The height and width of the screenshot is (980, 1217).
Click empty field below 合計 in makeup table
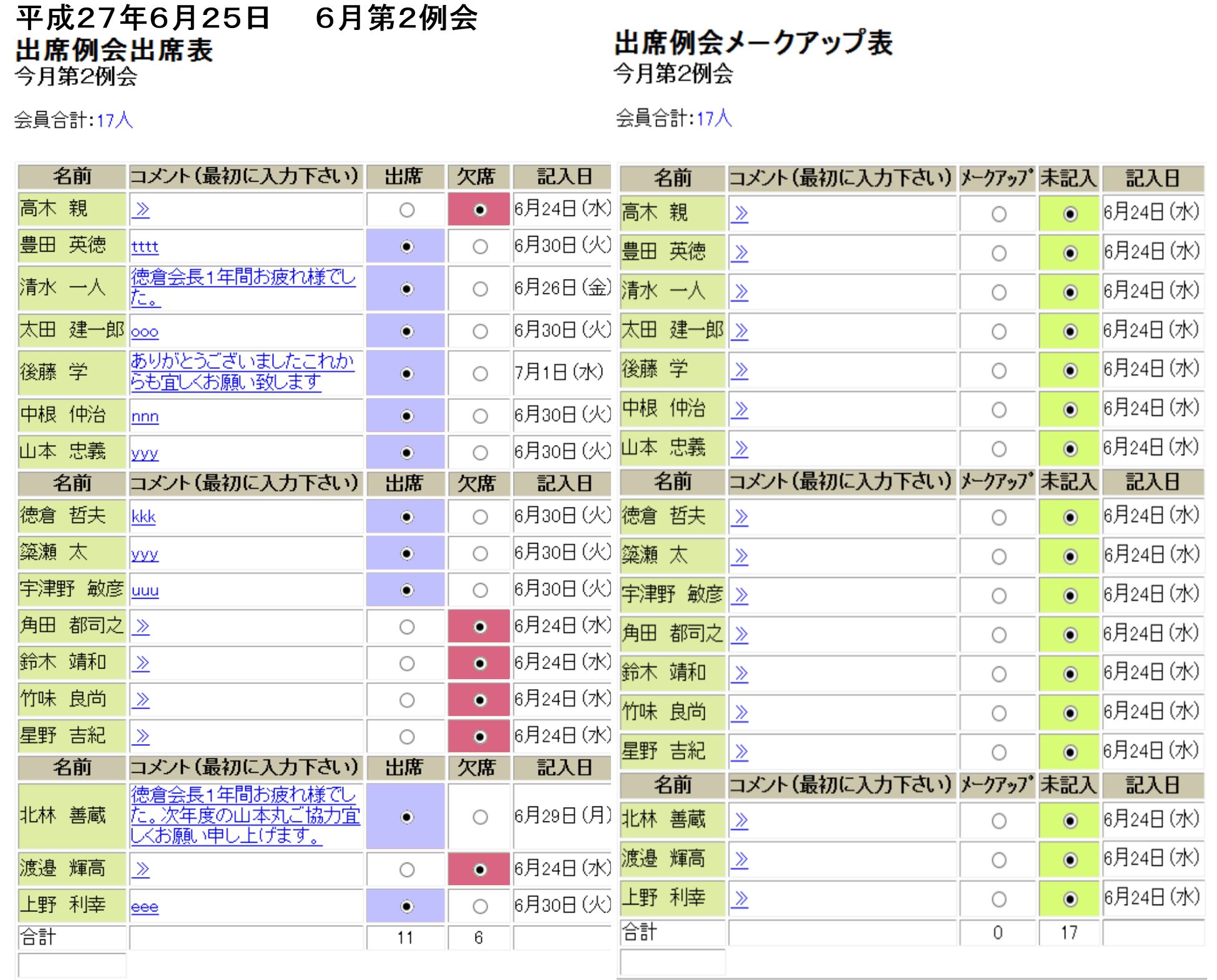pos(673,962)
